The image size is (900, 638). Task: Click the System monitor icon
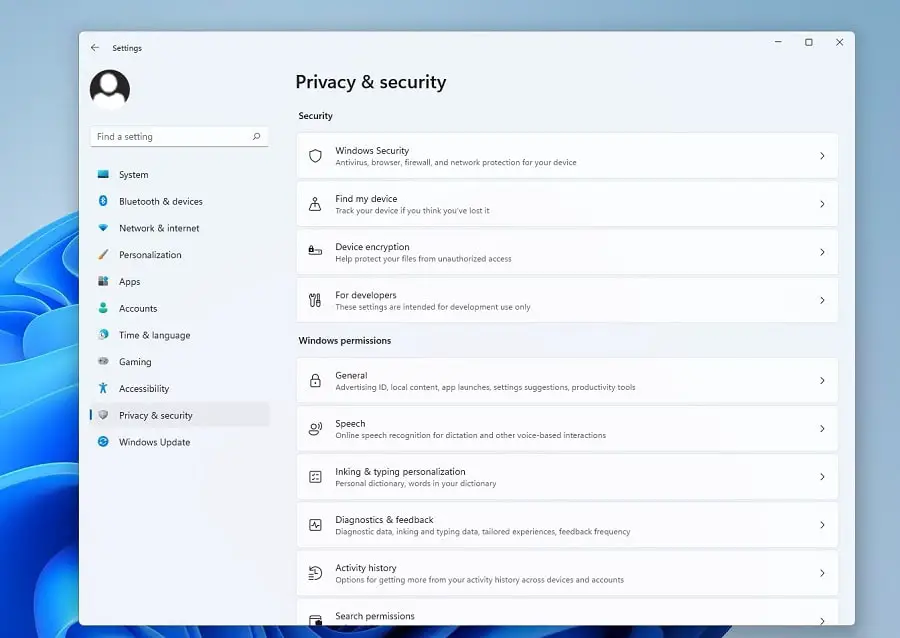click(103, 174)
